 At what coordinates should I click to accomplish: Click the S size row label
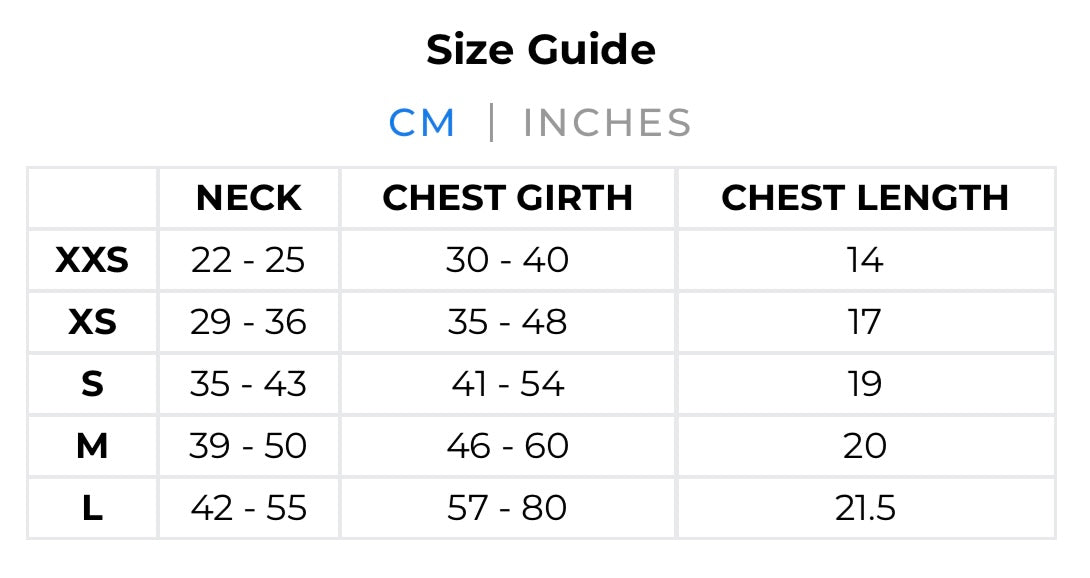[x=92, y=385]
